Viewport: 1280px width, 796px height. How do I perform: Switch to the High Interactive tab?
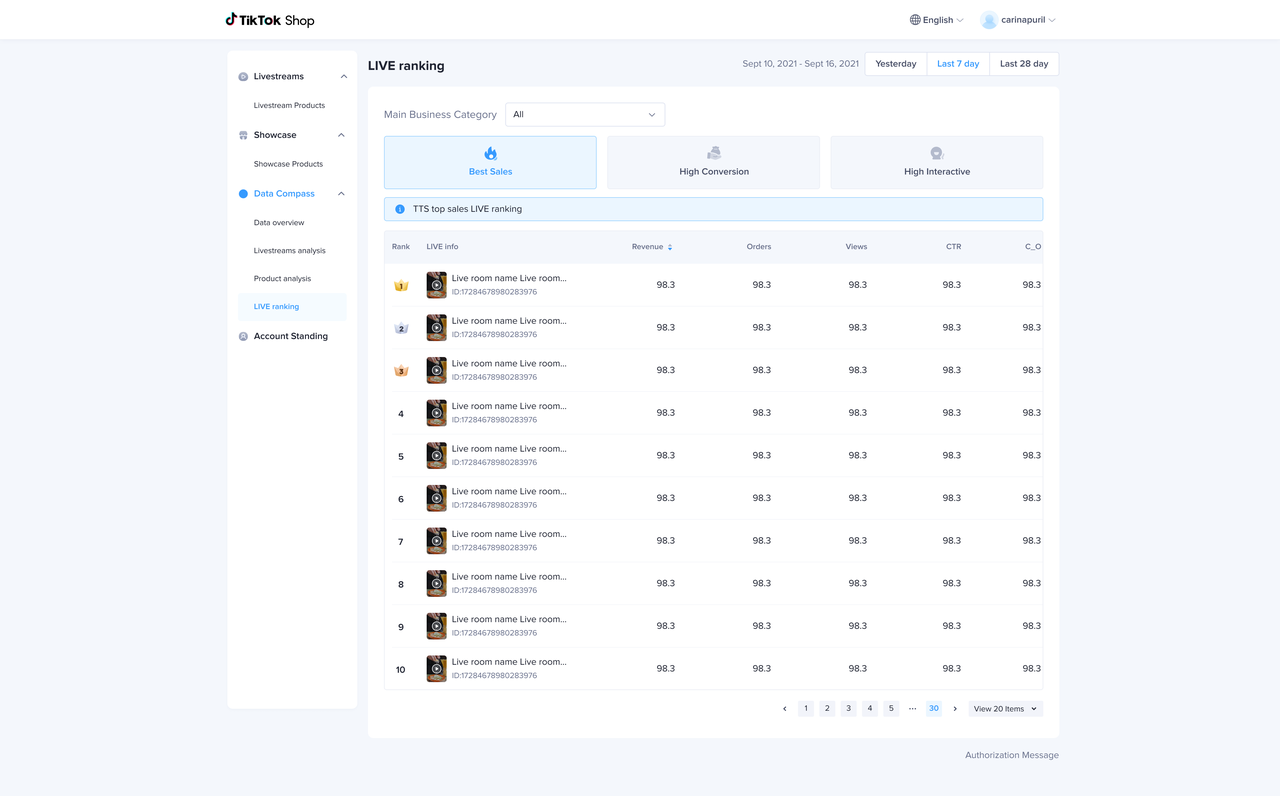coord(936,162)
